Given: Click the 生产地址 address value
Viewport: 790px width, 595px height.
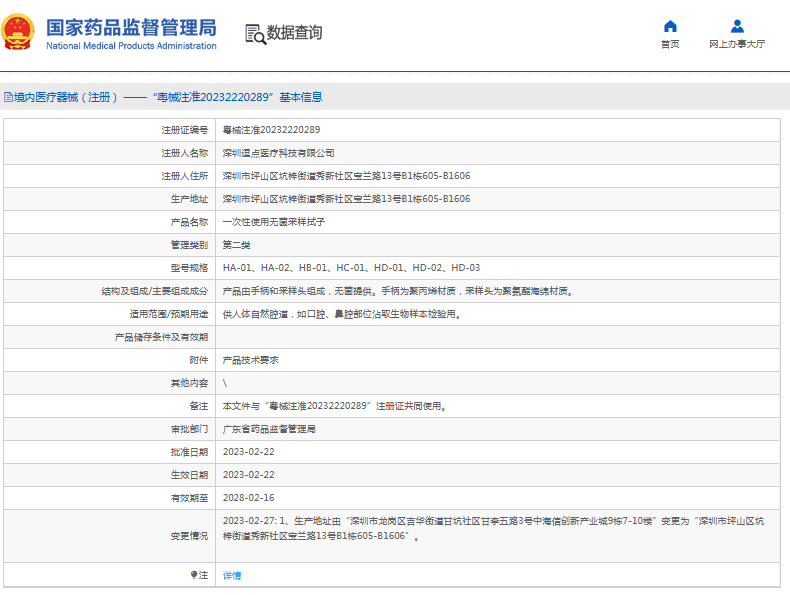Looking at the screenshot, I should click(x=347, y=199).
